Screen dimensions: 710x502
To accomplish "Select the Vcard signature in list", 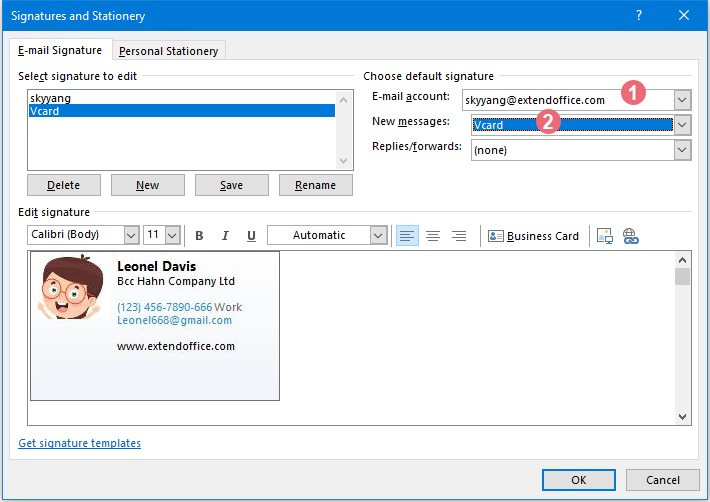I will (x=182, y=111).
